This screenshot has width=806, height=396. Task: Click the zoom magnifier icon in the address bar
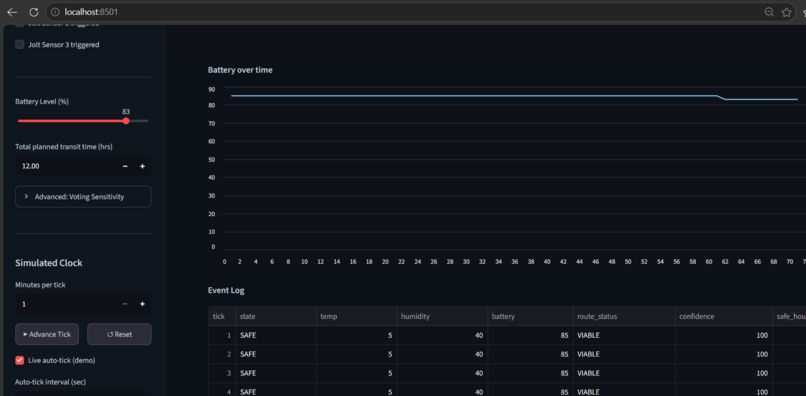[769, 12]
